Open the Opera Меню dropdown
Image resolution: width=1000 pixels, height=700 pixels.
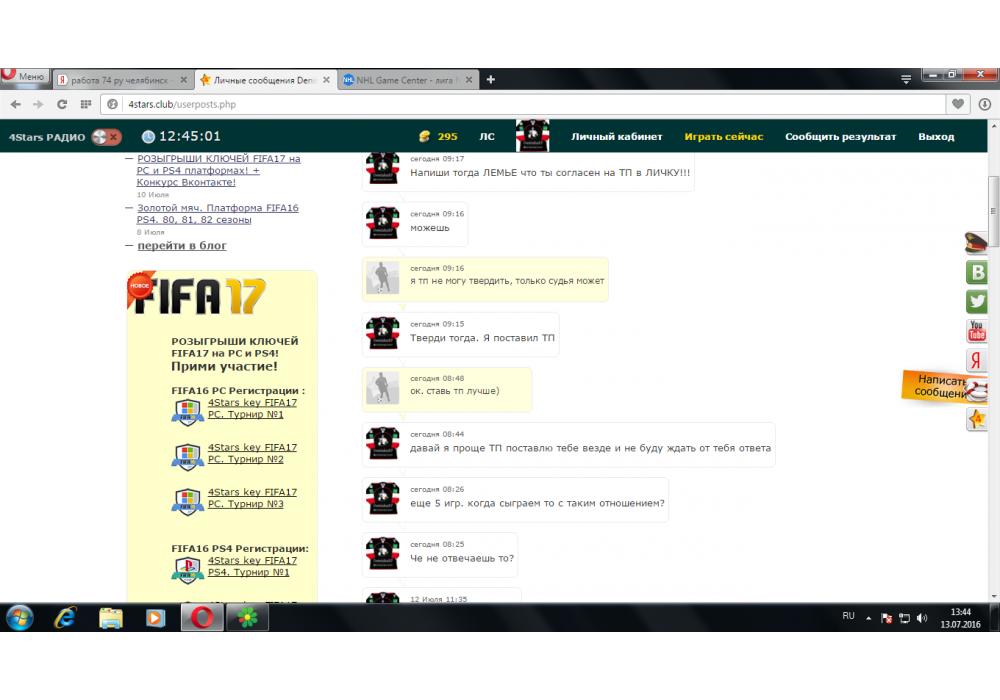[24, 77]
